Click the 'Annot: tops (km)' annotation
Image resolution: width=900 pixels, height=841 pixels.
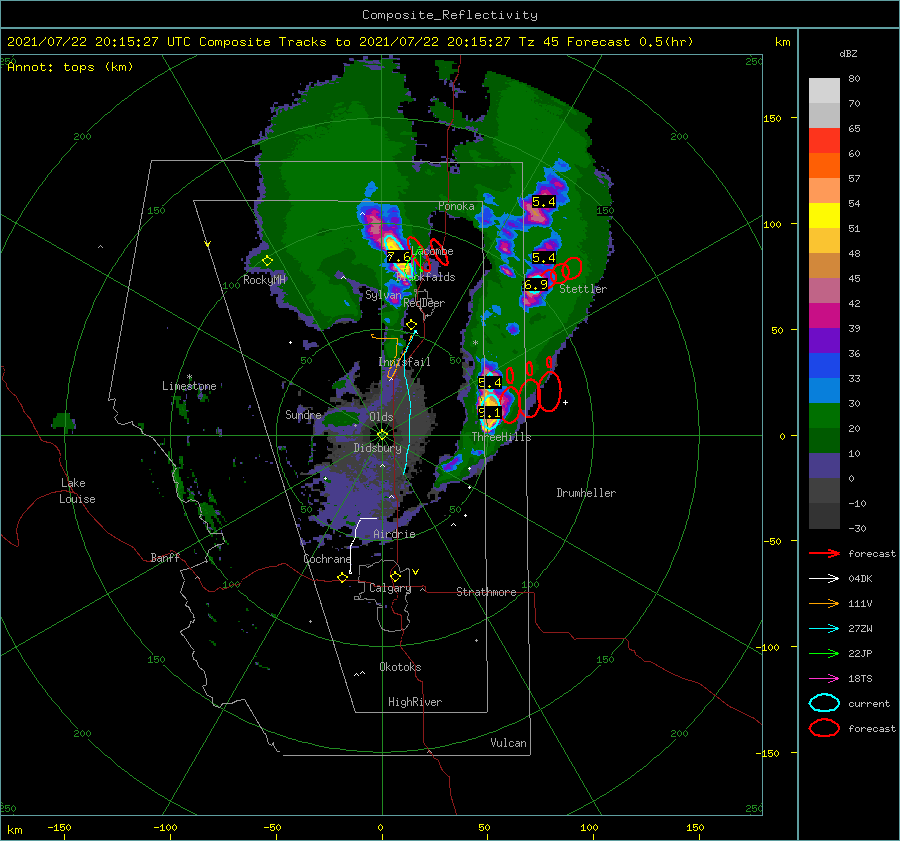click(x=70, y=67)
